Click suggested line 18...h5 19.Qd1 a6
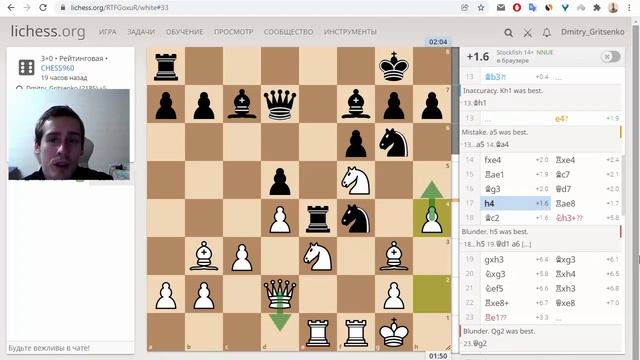Image resolution: width=640 pixels, height=360 pixels. [497, 244]
